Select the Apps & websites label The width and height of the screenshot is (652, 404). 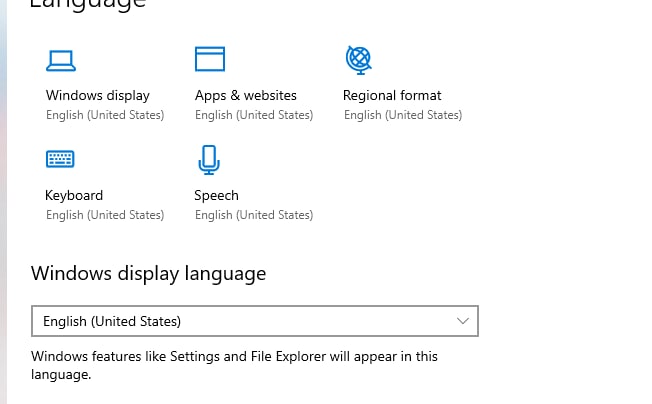pyautogui.click(x=246, y=96)
